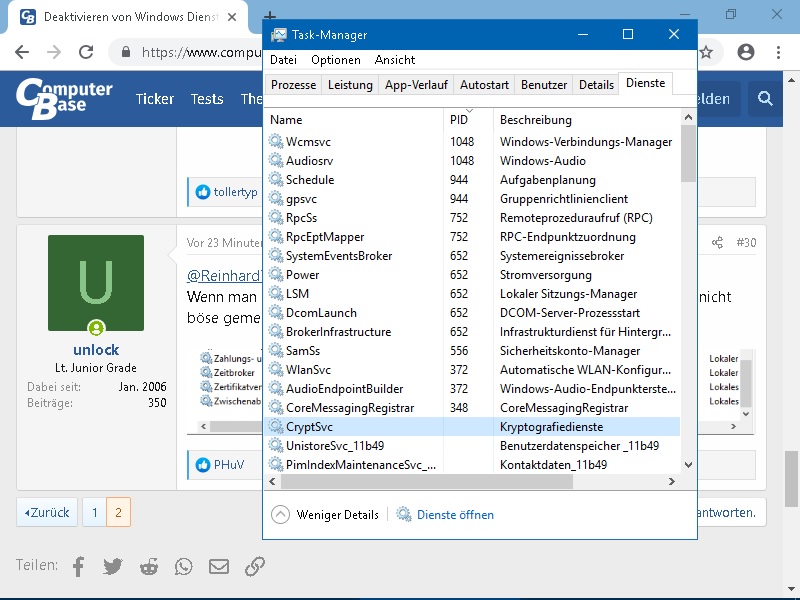Click the like icon next to PHuV
The image size is (800, 600).
[x=203, y=465]
